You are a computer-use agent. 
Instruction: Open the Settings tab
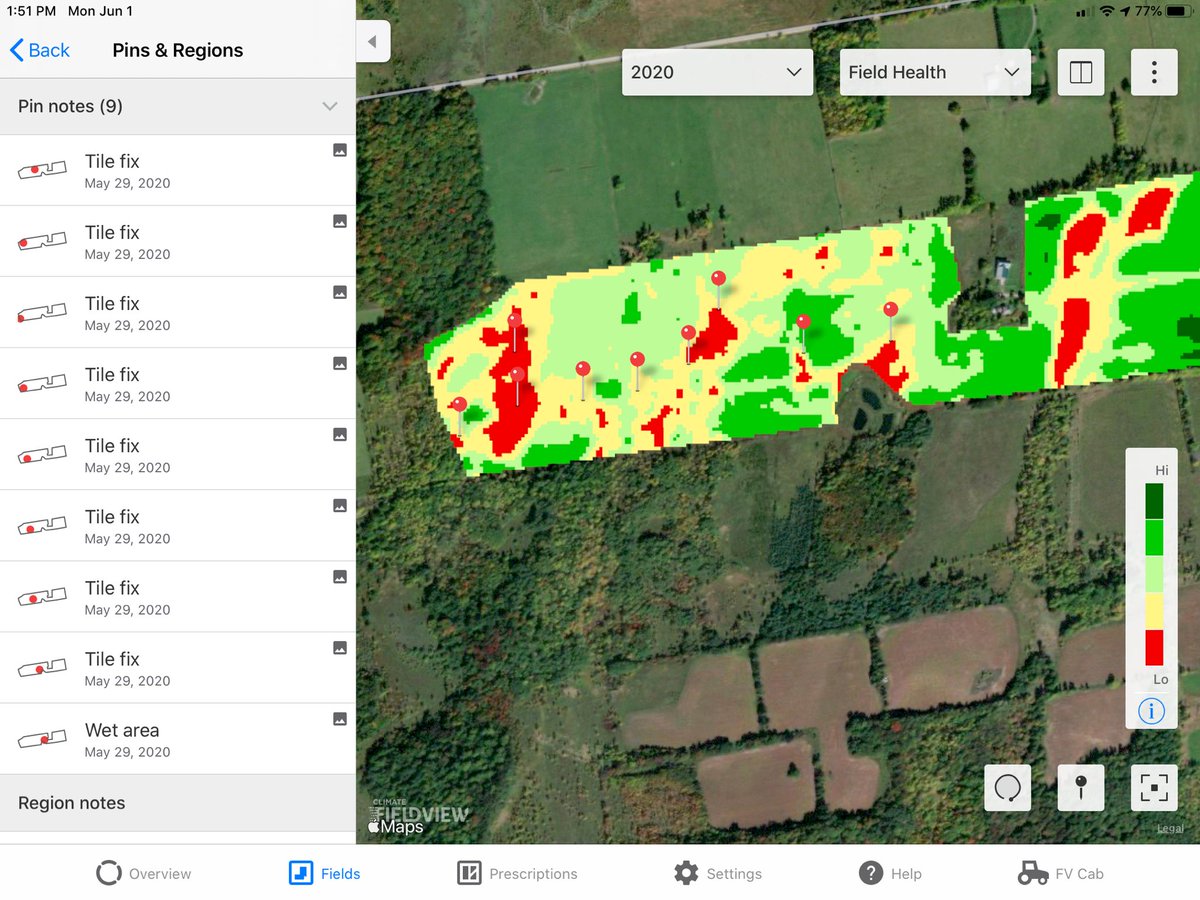click(718, 873)
